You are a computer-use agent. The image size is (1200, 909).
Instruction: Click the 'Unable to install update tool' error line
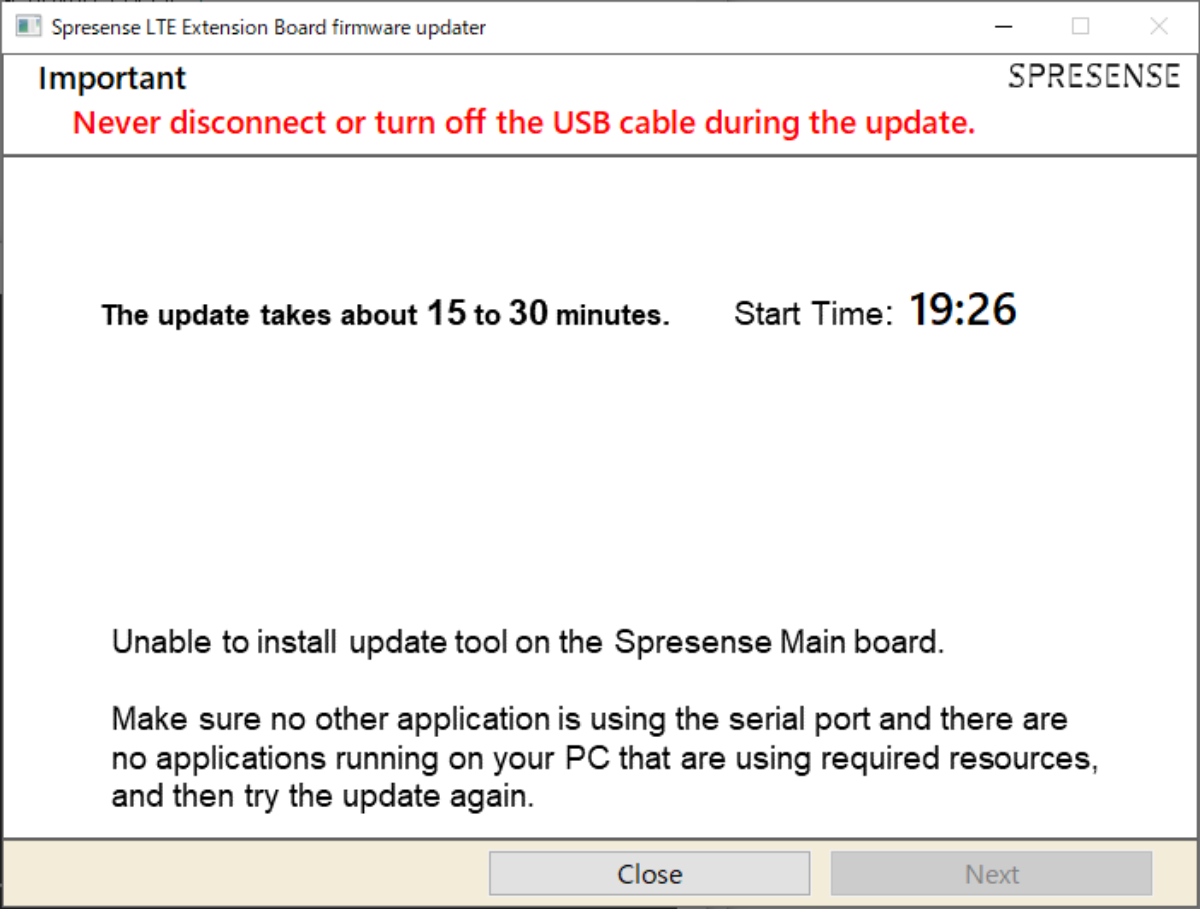527,642
